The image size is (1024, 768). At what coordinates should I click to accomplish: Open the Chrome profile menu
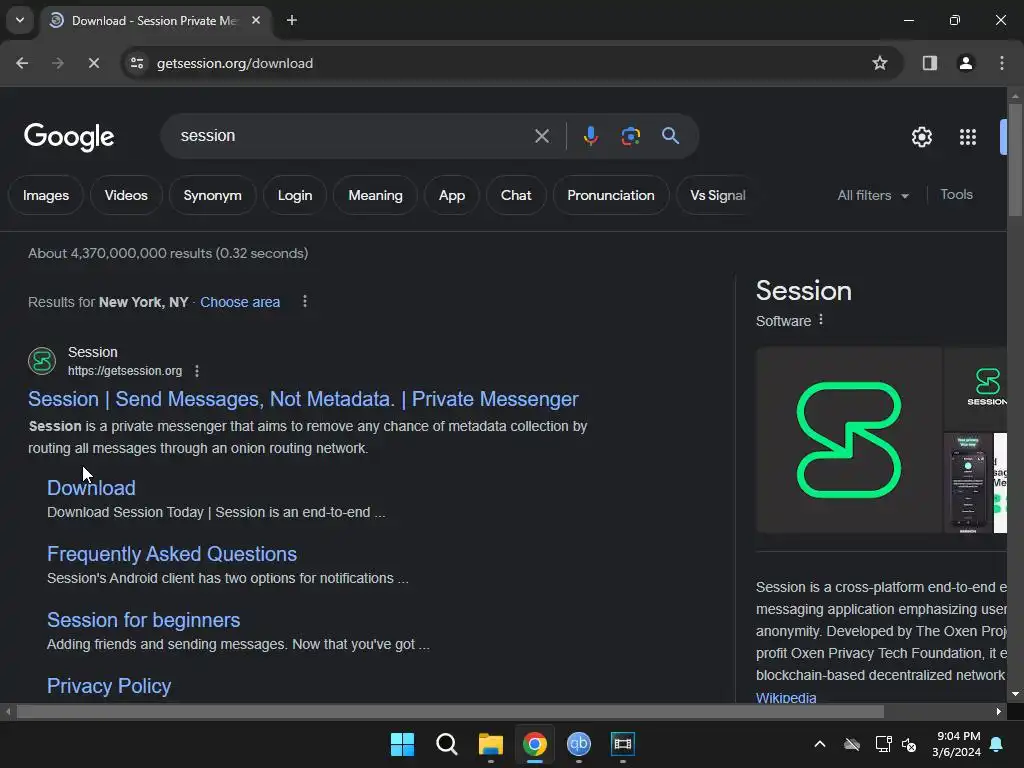965,63
